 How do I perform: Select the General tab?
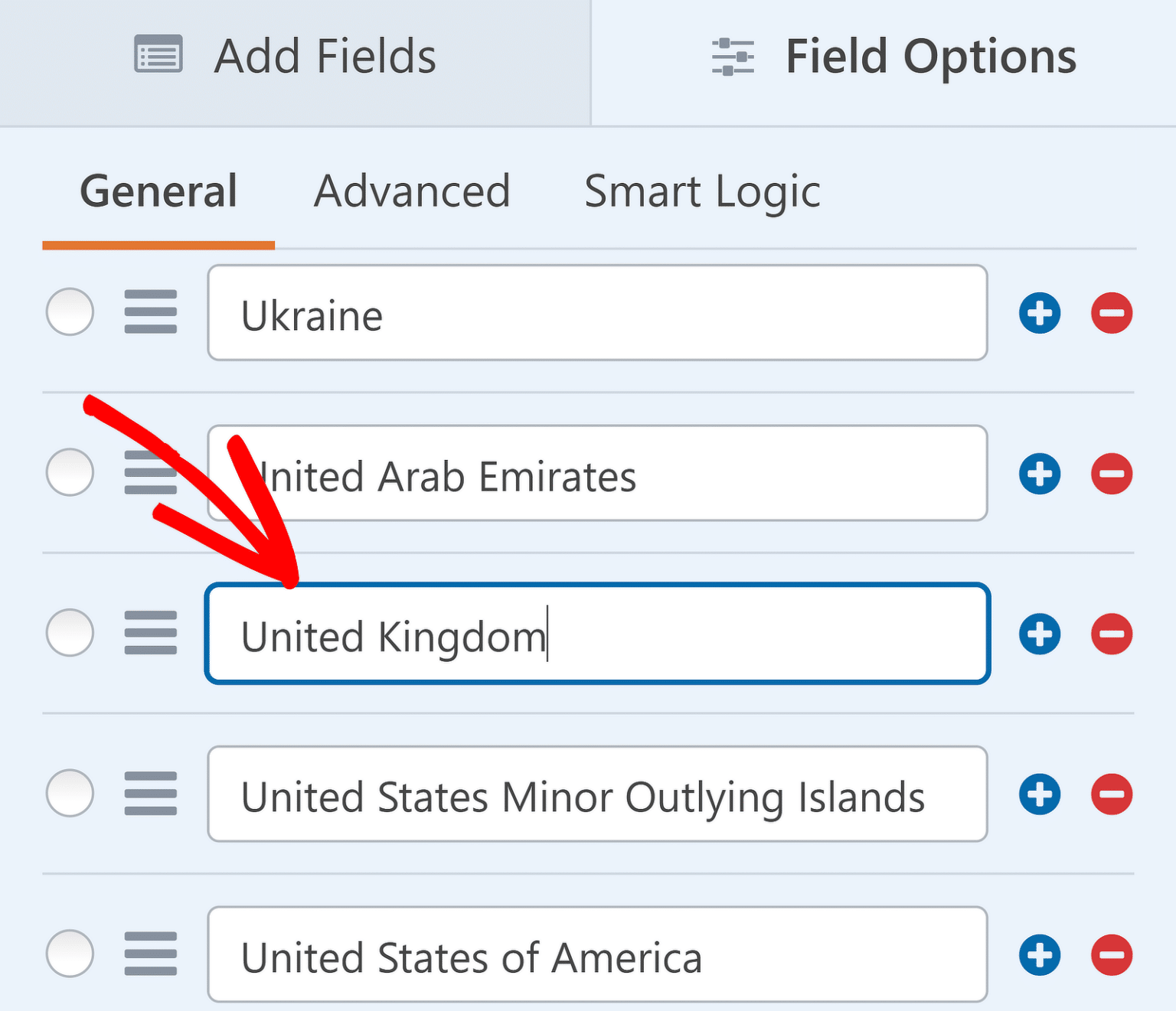pos(158,191)
